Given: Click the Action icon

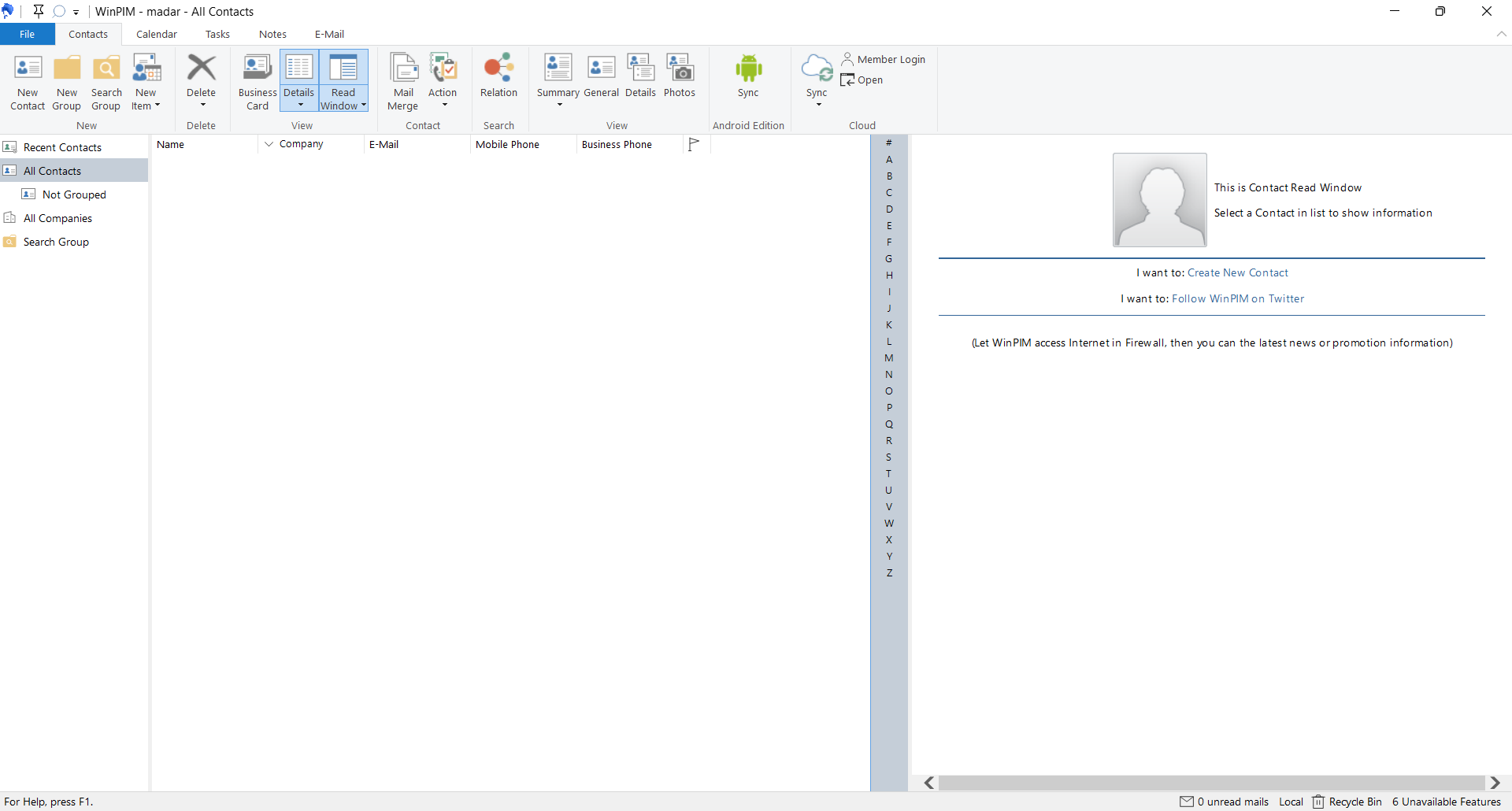Looking at the screenshot, I should tap(443, 68).
